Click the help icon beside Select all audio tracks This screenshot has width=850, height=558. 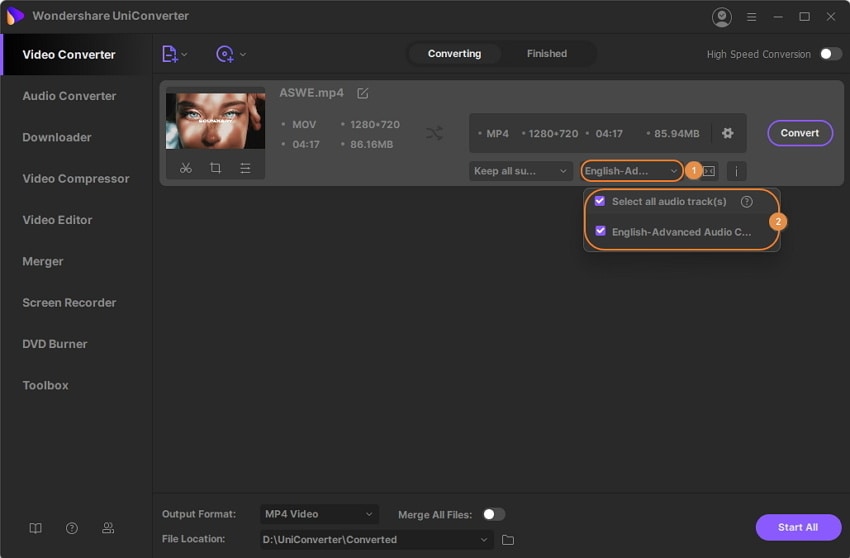pos(746,202)
